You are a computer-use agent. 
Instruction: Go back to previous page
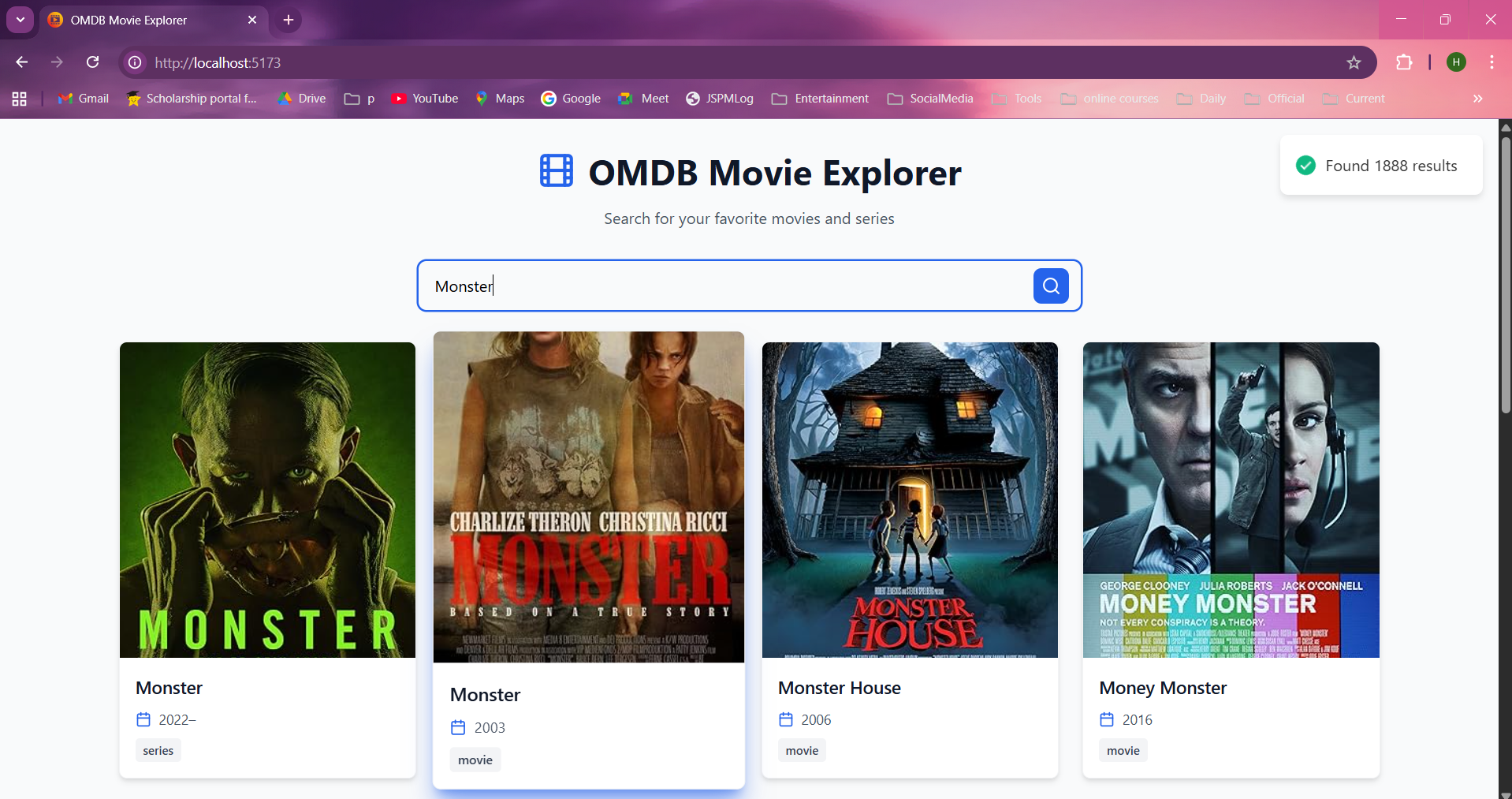(x=21, y=62)
